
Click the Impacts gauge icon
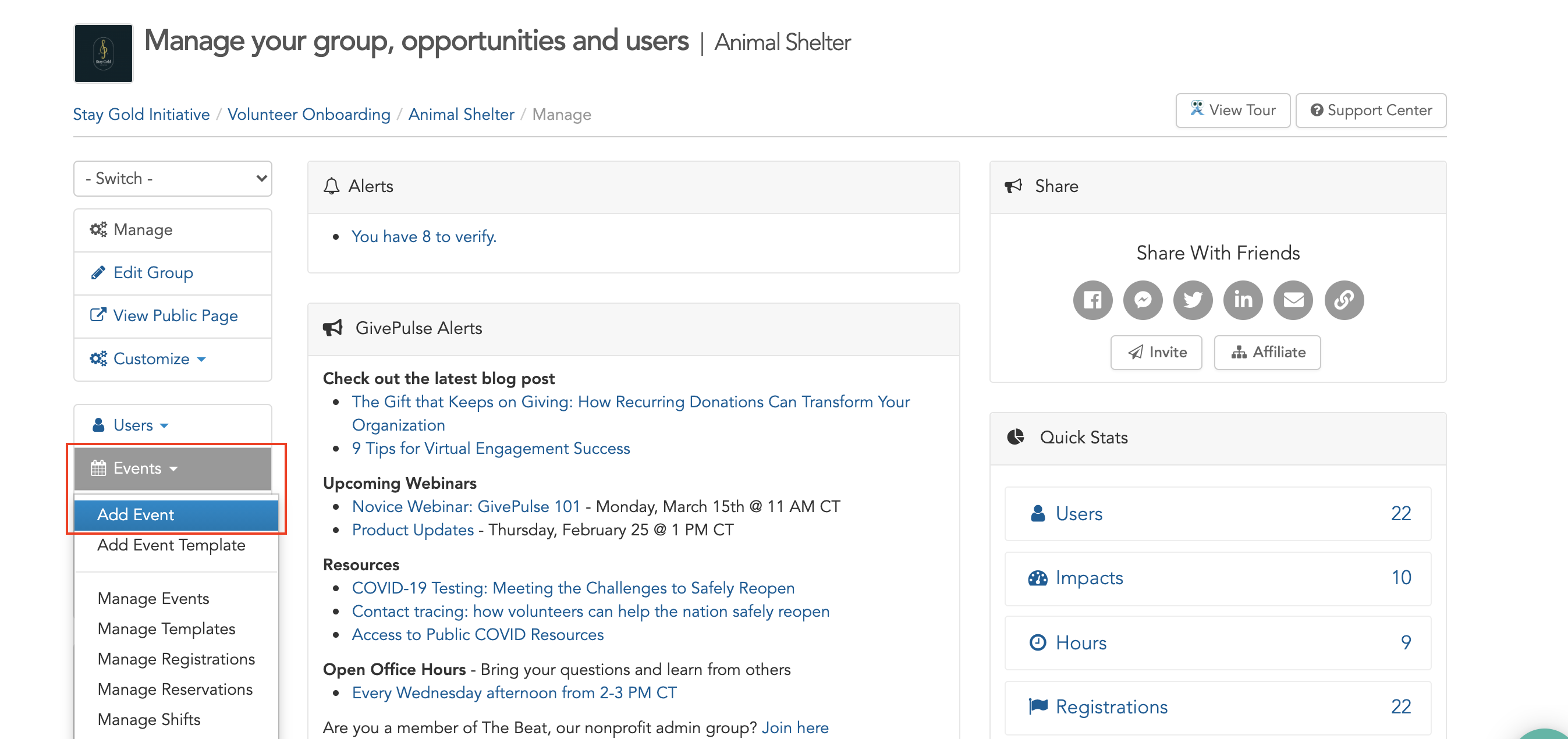[1038, 578]
